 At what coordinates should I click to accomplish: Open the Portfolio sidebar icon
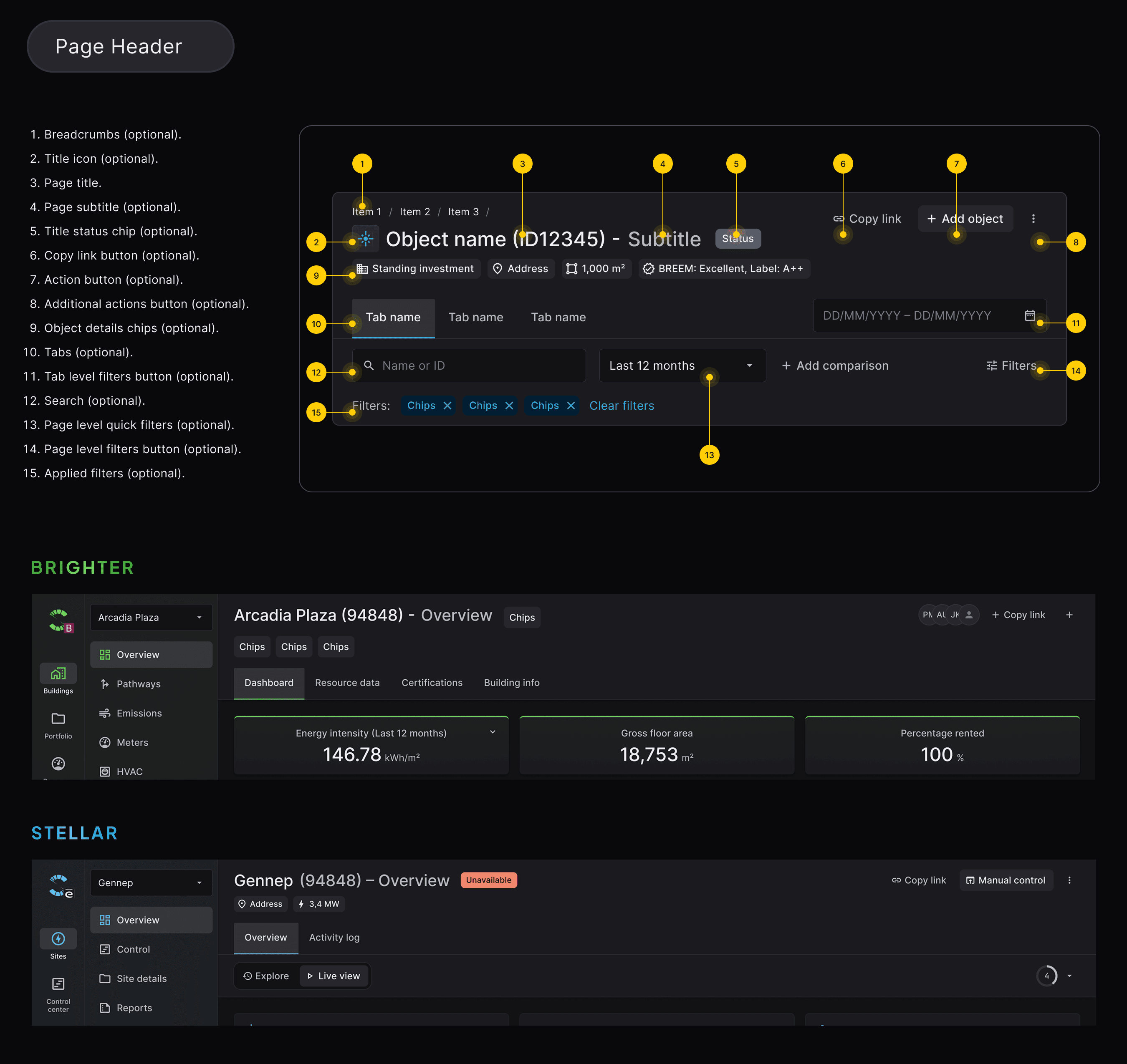pos(58,719)
